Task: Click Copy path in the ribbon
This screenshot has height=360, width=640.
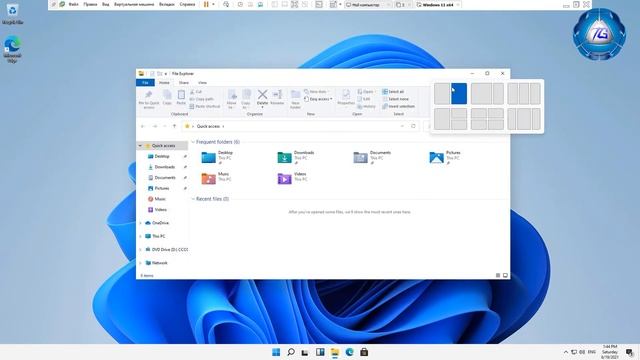Action: (202, 99)
